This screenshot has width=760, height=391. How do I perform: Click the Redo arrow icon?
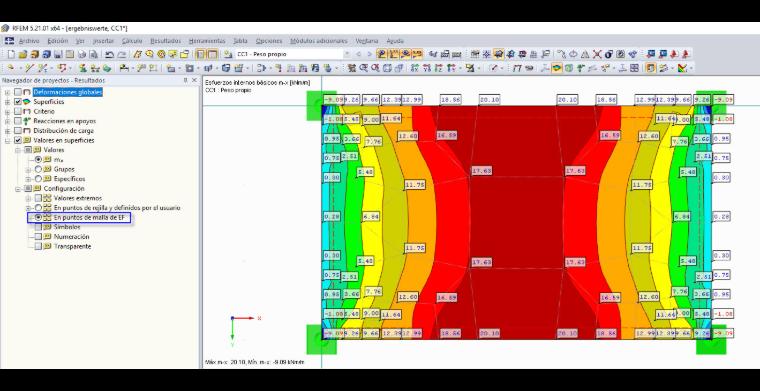(122, 54)
